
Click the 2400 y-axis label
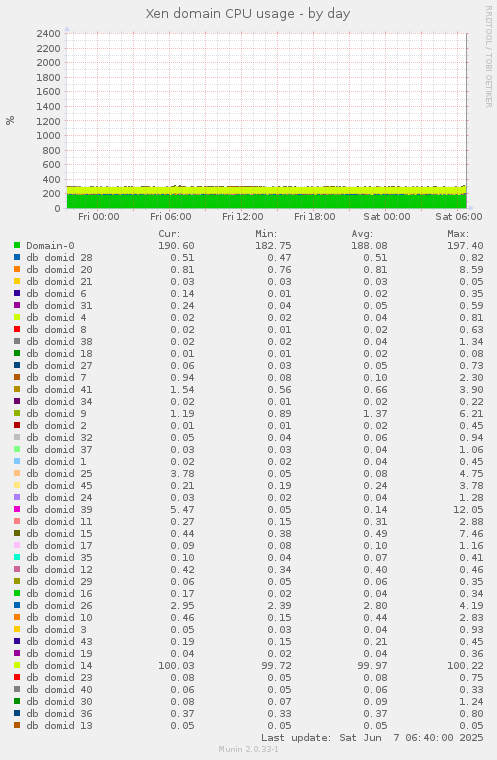point(48,33)
